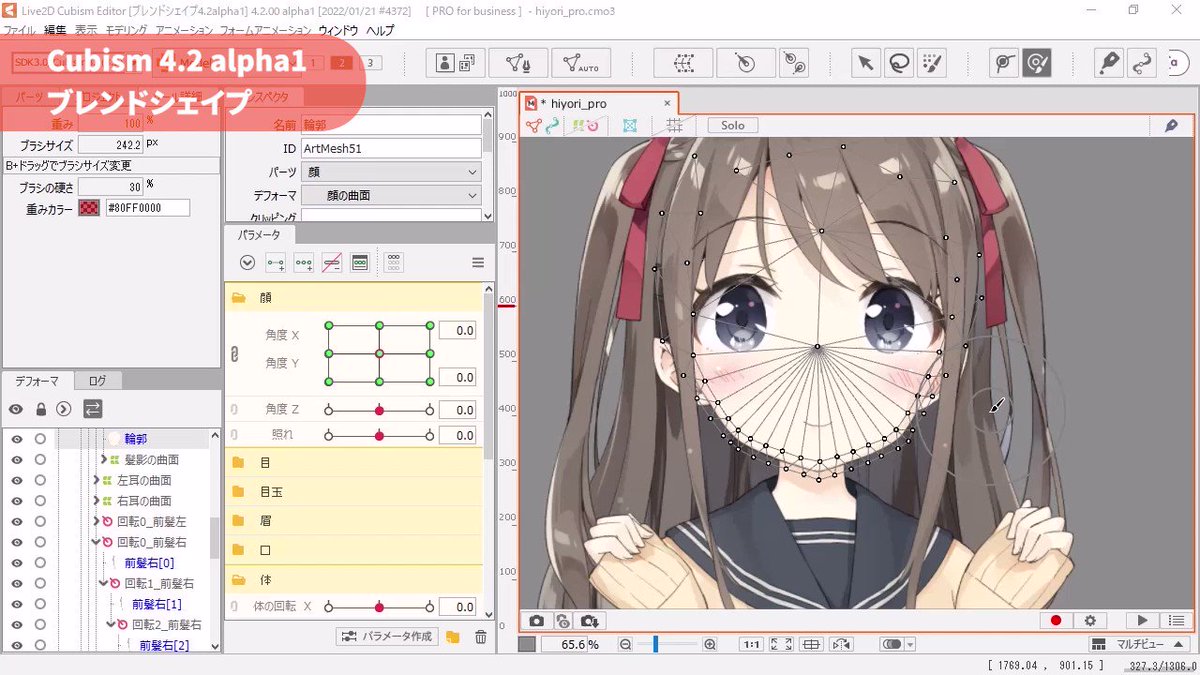Image resolution: width=1200 pixels, height=675 pixels.
Task: Click the red record button
Action: (x=1056, y=620)
